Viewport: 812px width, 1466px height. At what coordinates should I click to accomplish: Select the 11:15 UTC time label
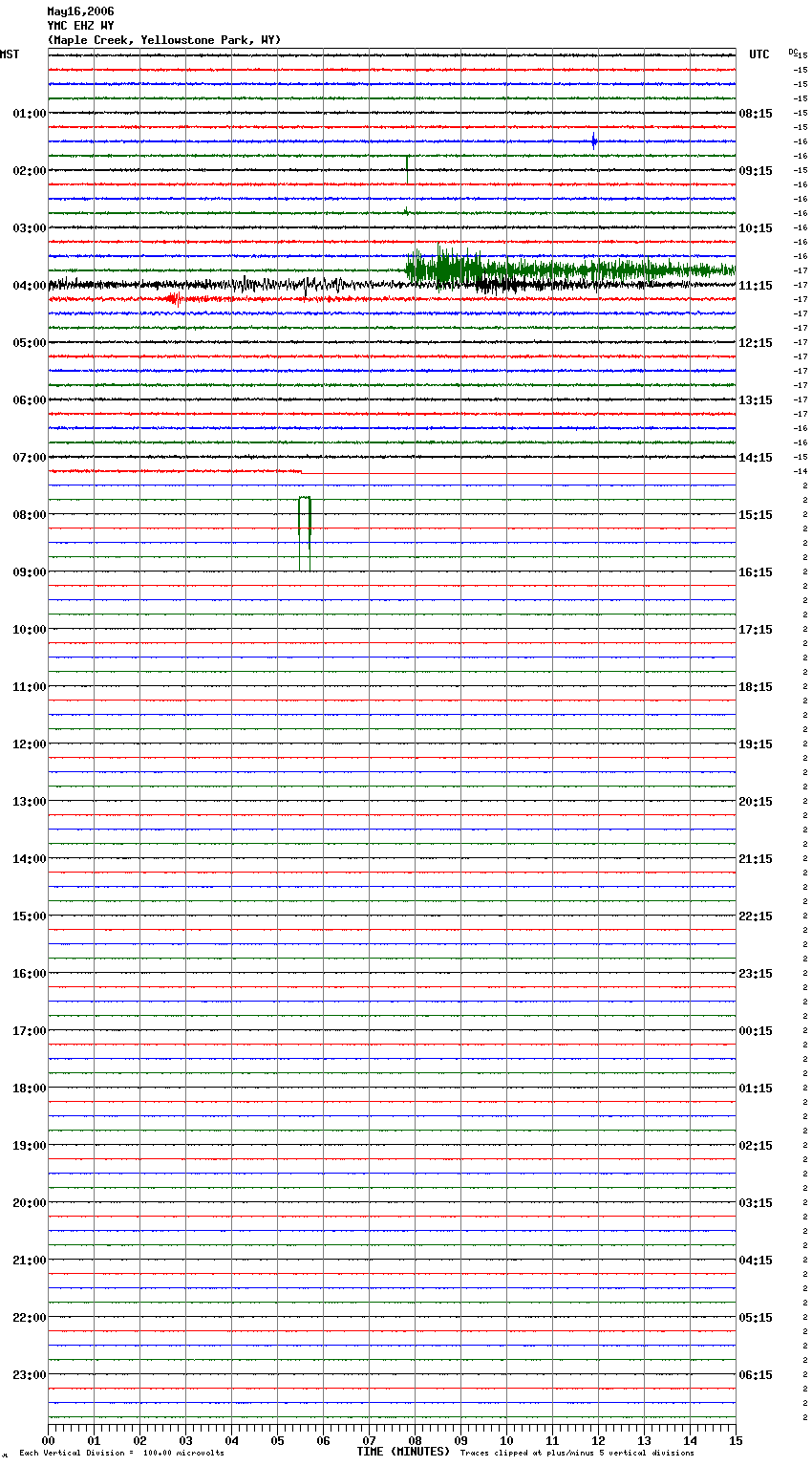point(756,286)
